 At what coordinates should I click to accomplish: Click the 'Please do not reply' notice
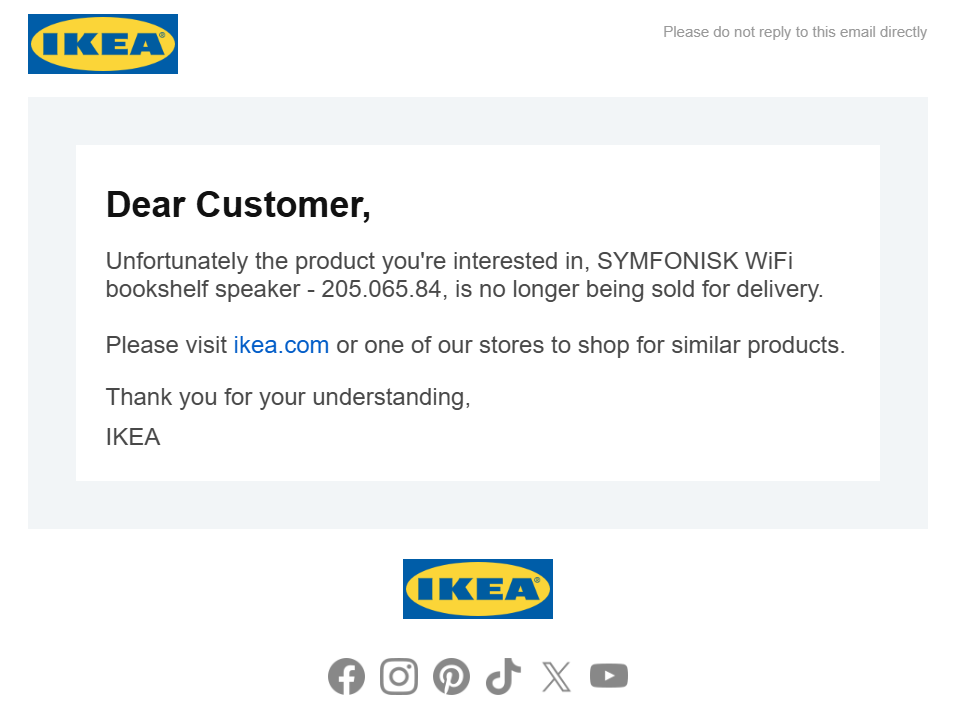pos(795,32)
